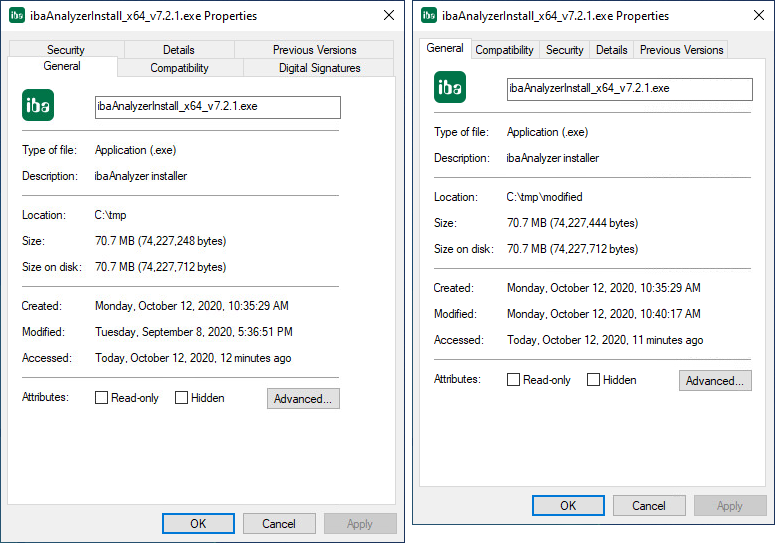Click size on disk value in left dialog
Viewport: 775px width, 543px height.
coord(161,267)
